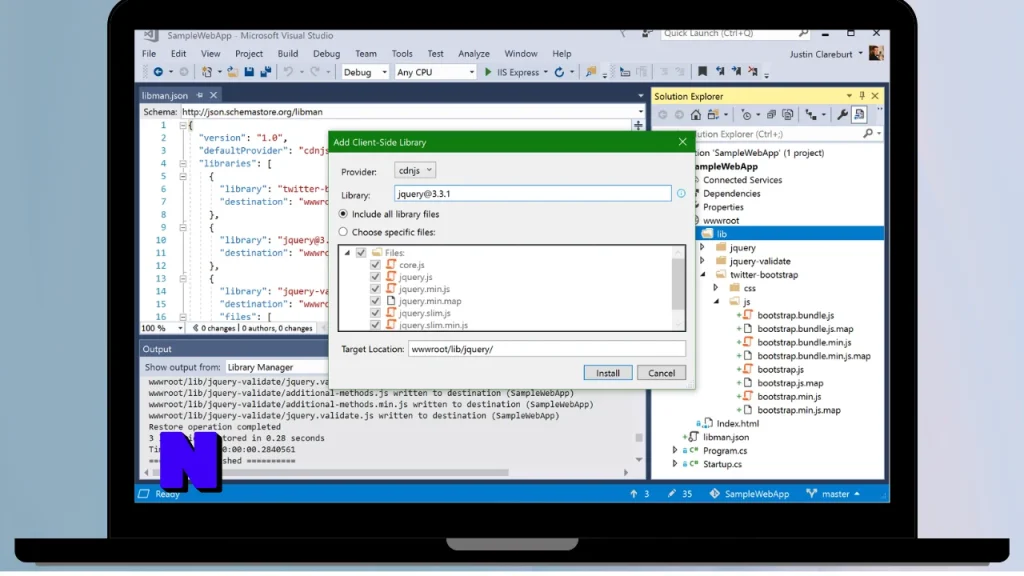1024x576 pixels.
Task: Expand the jquery folder
Action: [703, 248]
